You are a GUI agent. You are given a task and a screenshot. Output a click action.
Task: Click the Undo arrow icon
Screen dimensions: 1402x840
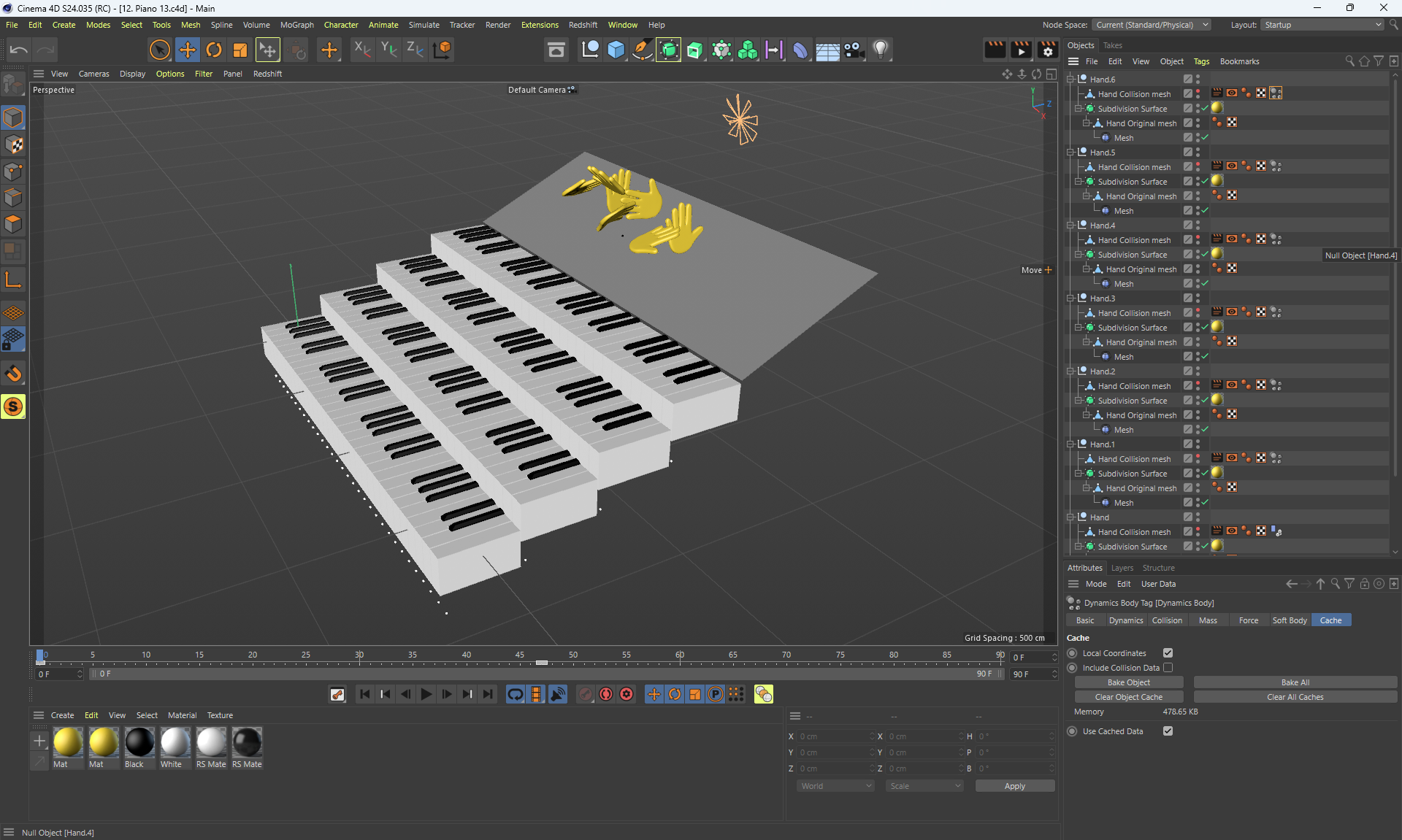pos(19,50)
